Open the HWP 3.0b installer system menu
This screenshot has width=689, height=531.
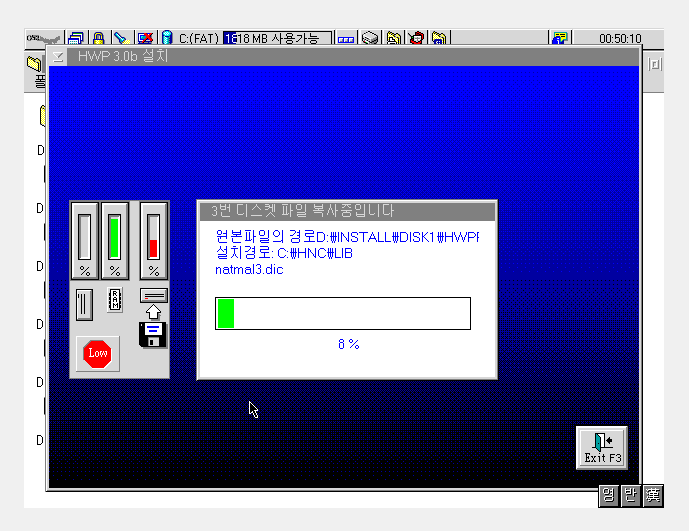click(59, 57)
